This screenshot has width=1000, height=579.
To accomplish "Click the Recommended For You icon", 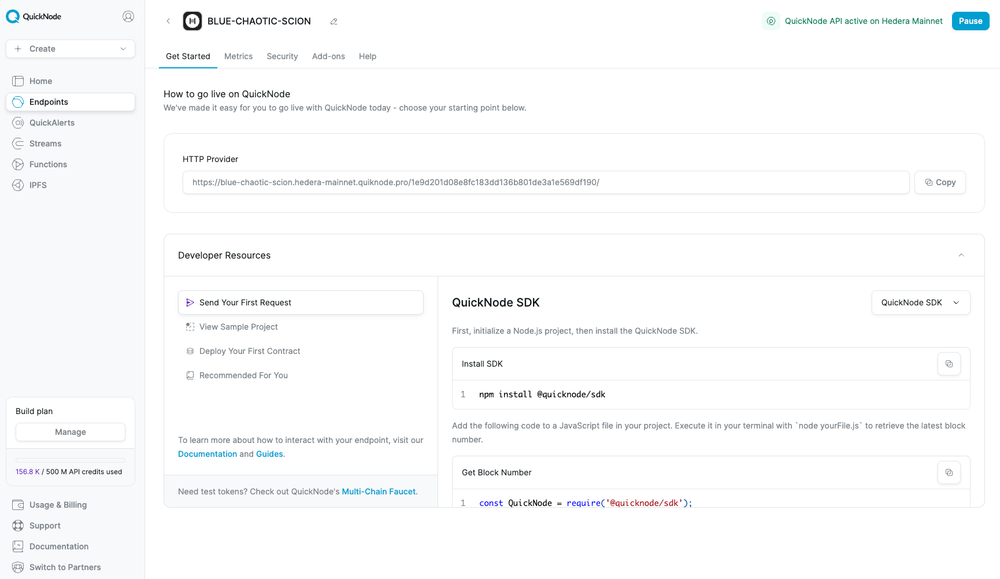I will (189, 376).
